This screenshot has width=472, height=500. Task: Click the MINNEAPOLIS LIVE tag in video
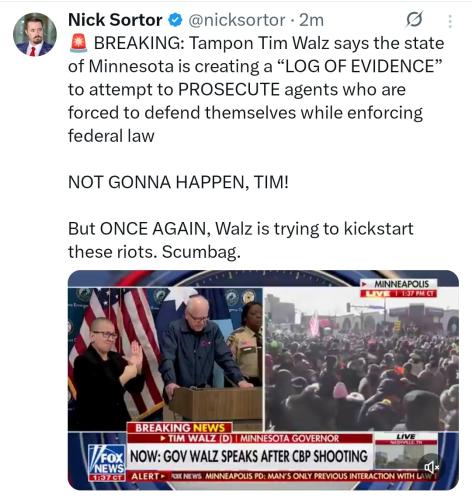[399, 289]
